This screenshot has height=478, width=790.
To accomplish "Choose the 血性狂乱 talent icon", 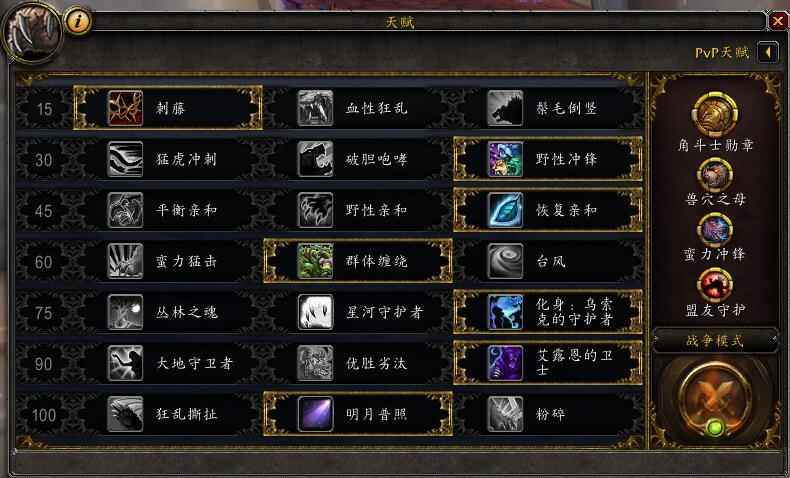I will [315, 108].
